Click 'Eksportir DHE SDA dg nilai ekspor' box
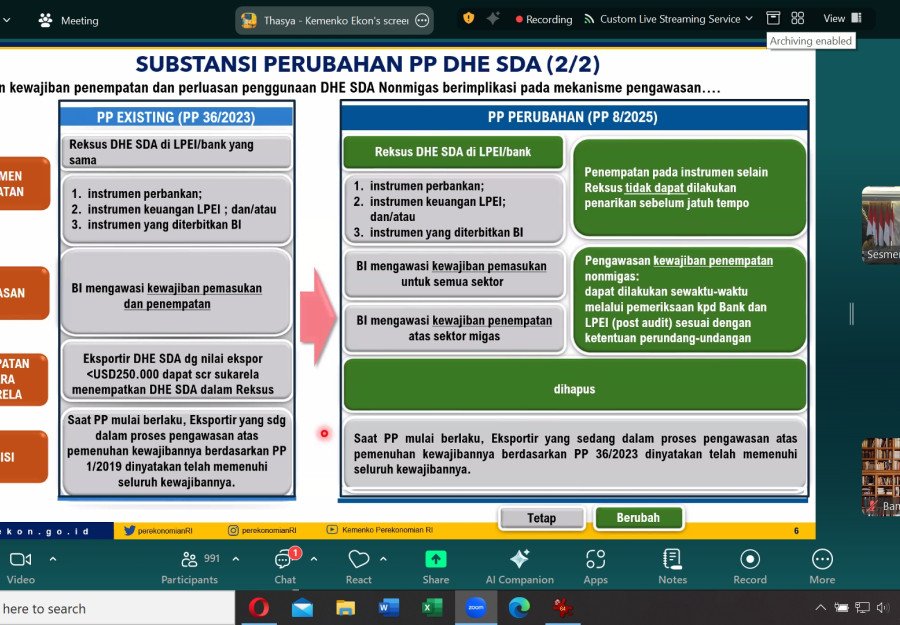This screenshot has height=625, width=900. [176, 373]
